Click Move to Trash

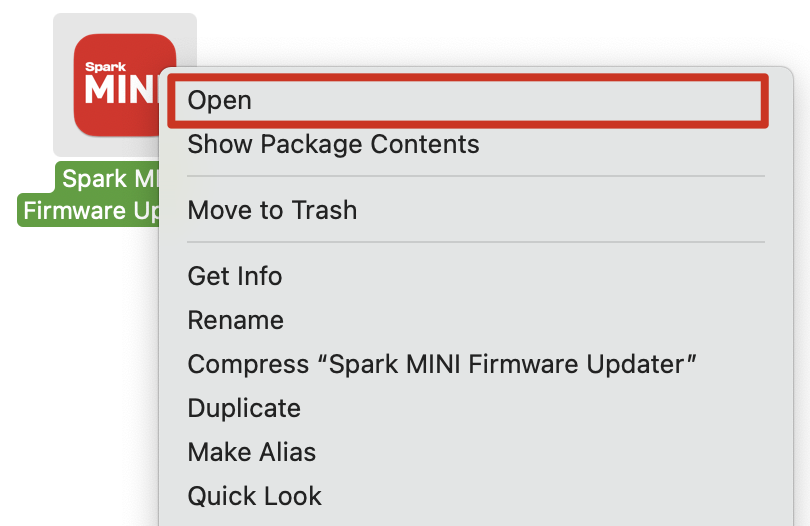[272, 210]
